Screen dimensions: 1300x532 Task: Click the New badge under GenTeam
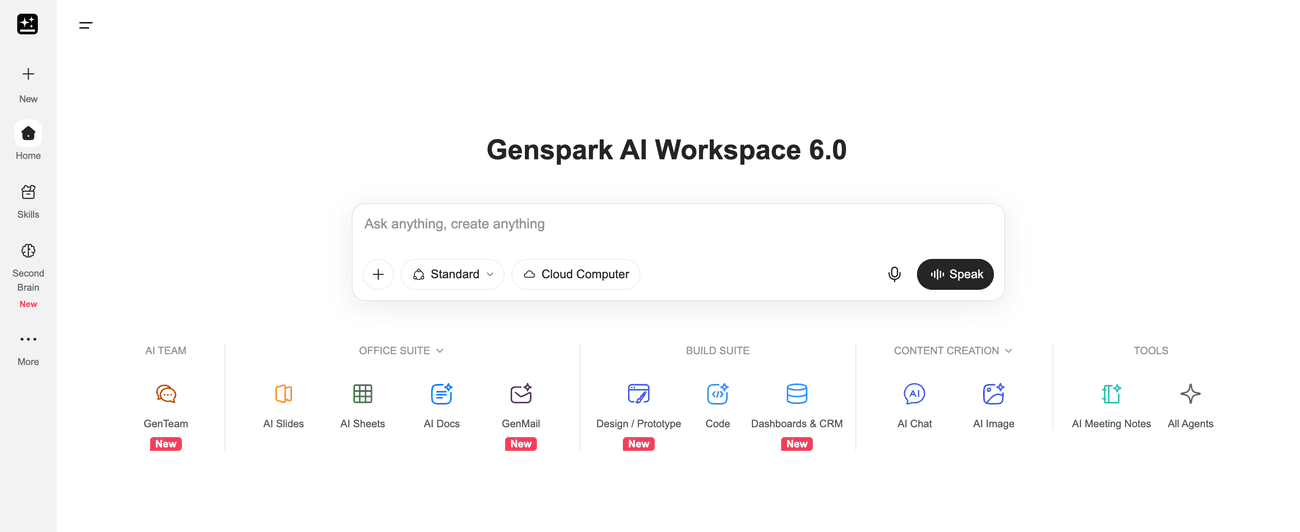pyautogui.click(x=166, y=444)
